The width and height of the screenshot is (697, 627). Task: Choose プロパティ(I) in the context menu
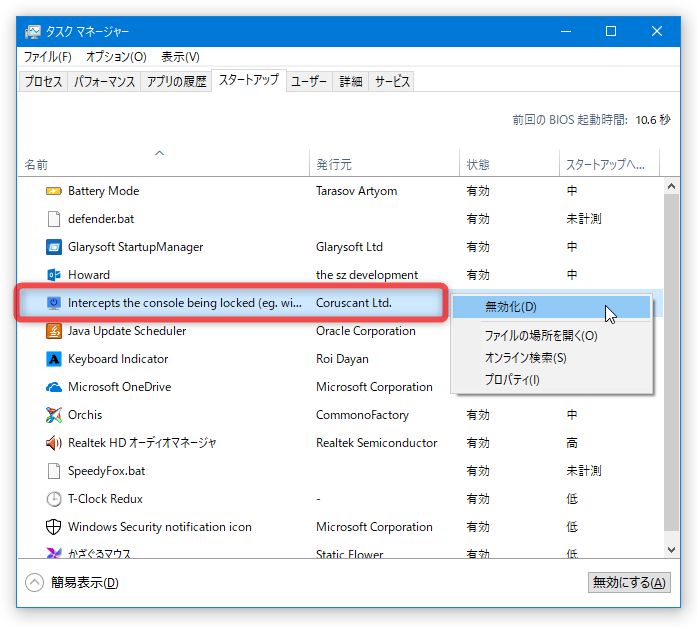tap(551, 380)
